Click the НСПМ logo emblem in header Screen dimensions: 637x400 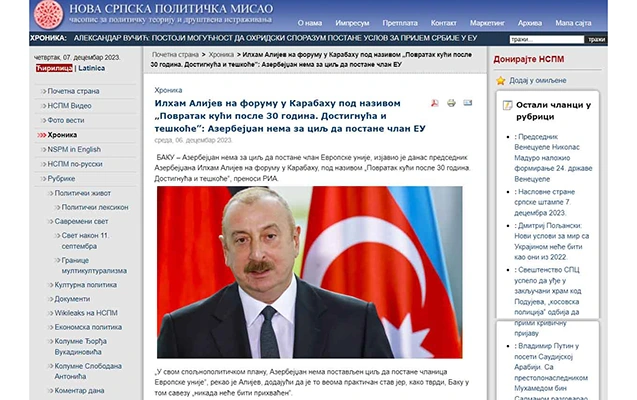(48, 14)
